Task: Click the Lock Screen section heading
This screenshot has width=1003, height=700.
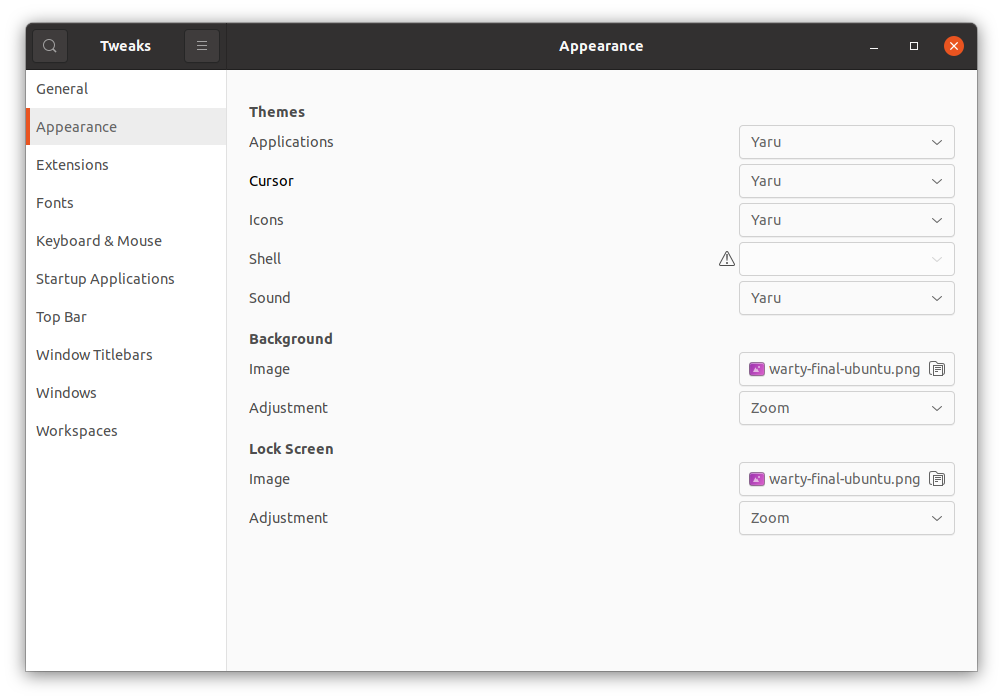Action: (291, 449)
